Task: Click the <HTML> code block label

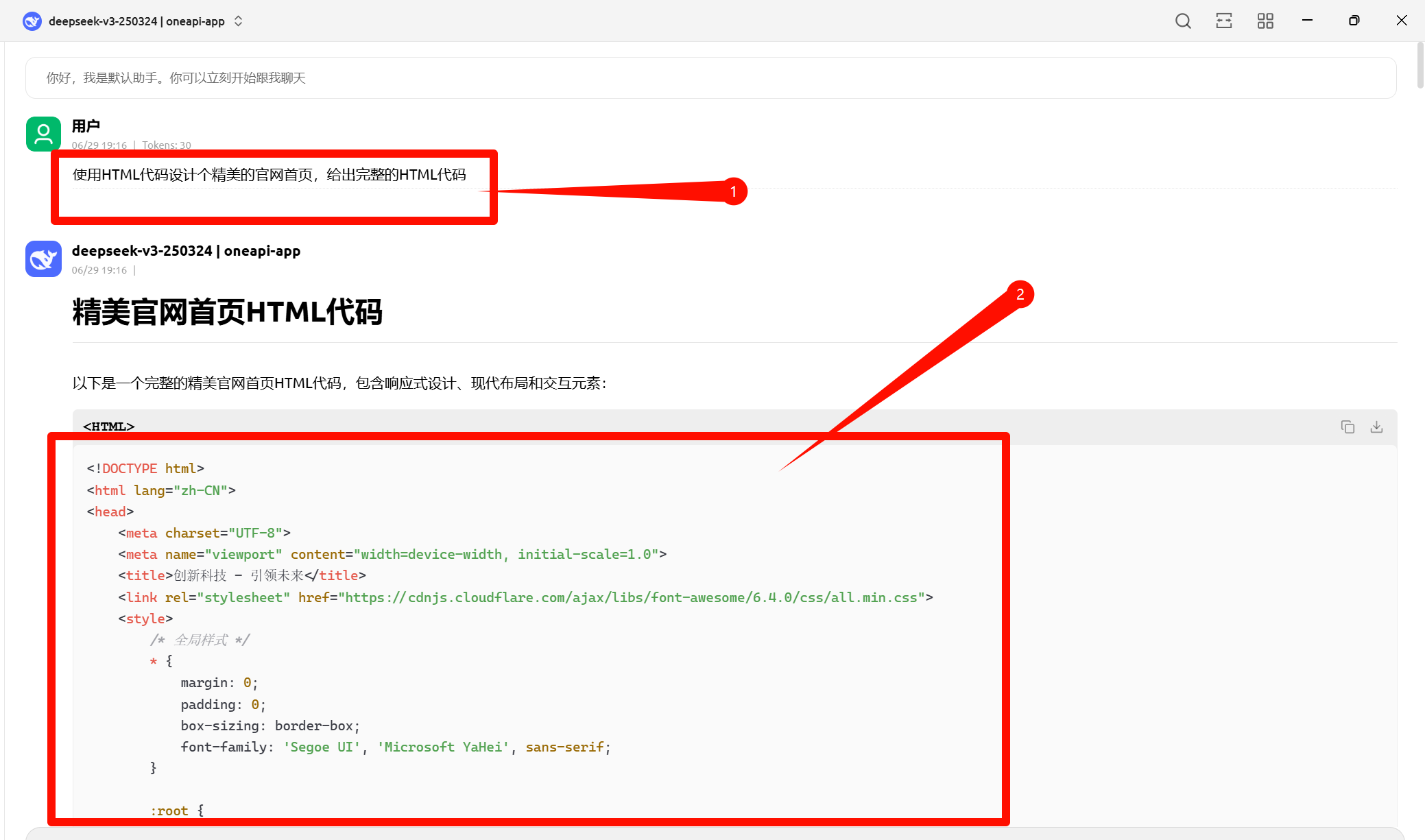Action: click(108, 427)
